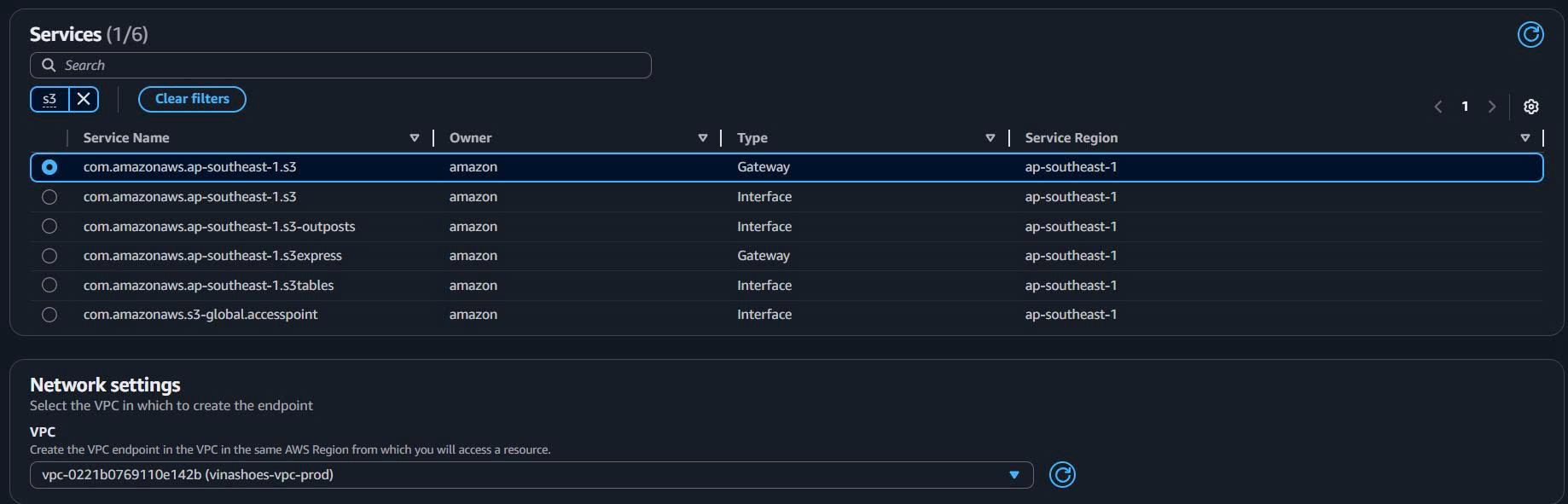Pick the s3-global.accesspoint radio button
Viewport: 1568px width, 504px height.
[x=49, y=315]
